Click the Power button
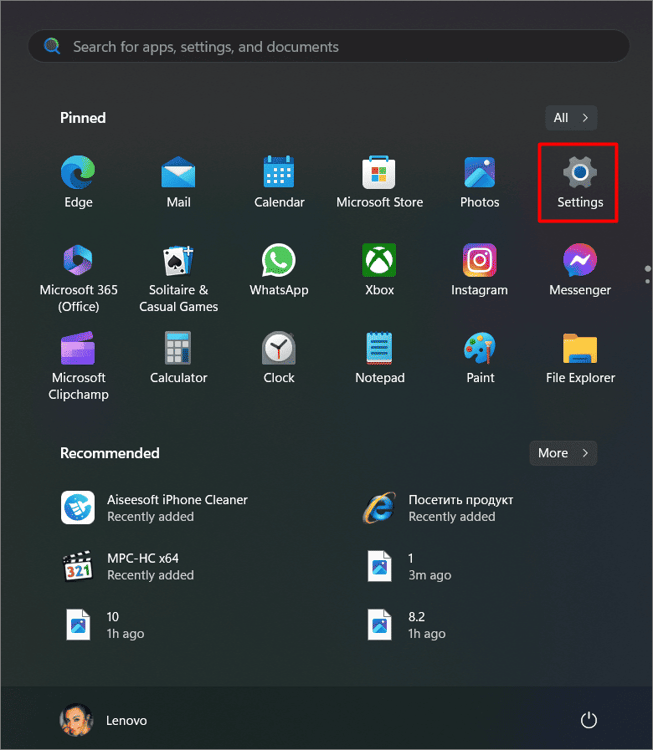The width and height of the screenshot is (653, 750). coord(589,720)
